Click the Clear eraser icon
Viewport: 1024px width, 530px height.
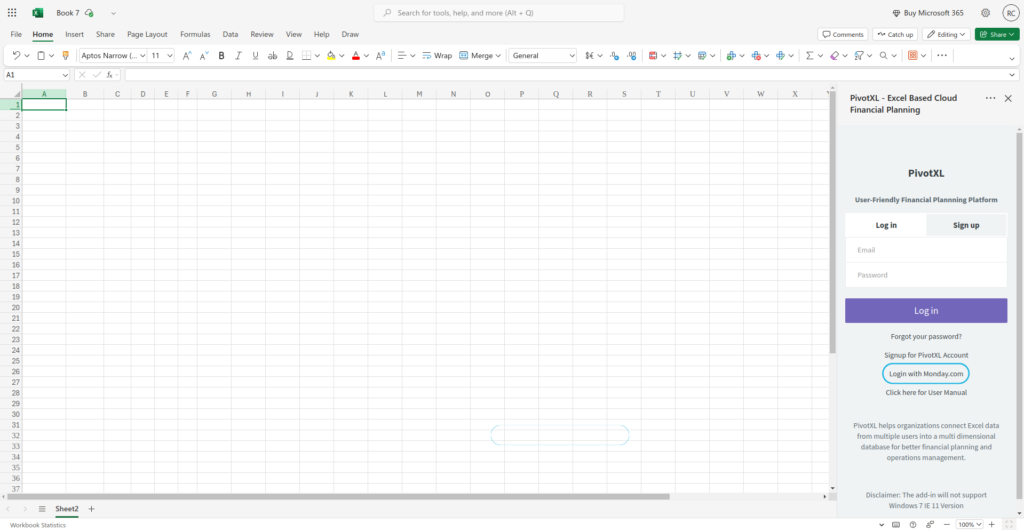tap(834, 55)
